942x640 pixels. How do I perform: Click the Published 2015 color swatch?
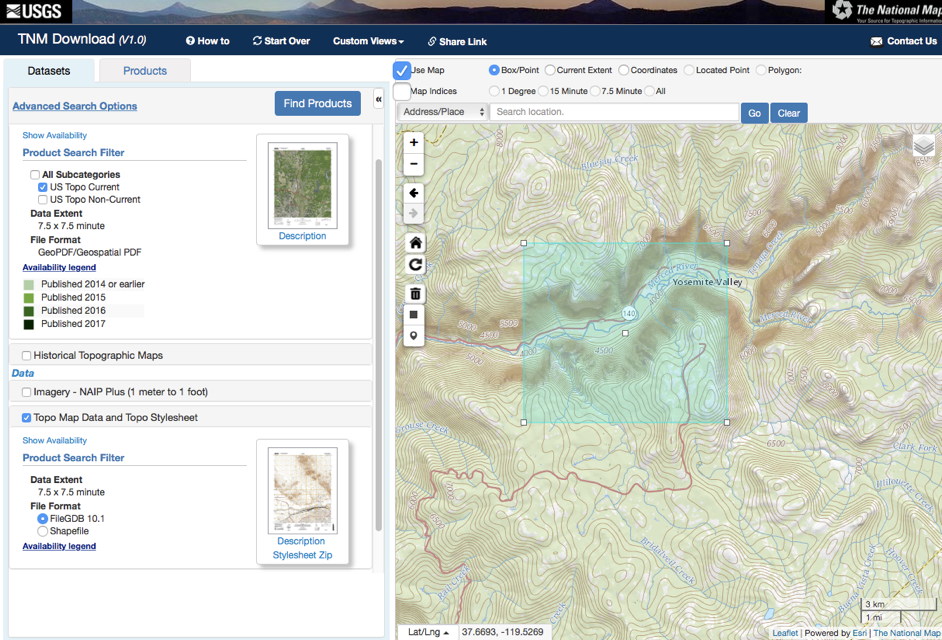click(x=29, y=298)
